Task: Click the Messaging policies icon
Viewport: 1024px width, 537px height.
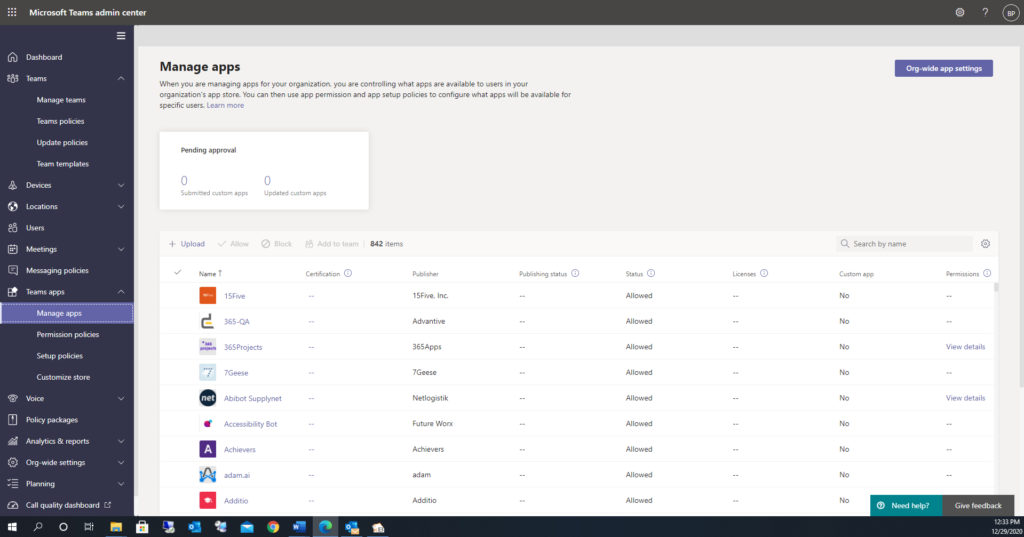Action: (x=12, y=270)
